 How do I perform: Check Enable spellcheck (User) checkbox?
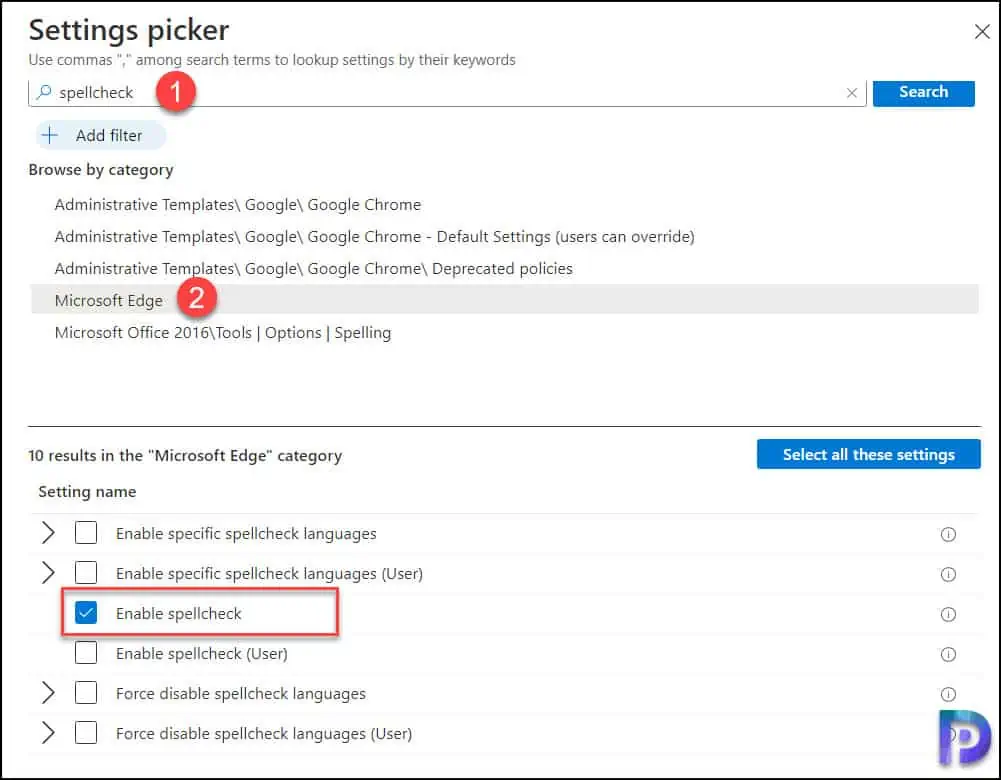(86, 653)
